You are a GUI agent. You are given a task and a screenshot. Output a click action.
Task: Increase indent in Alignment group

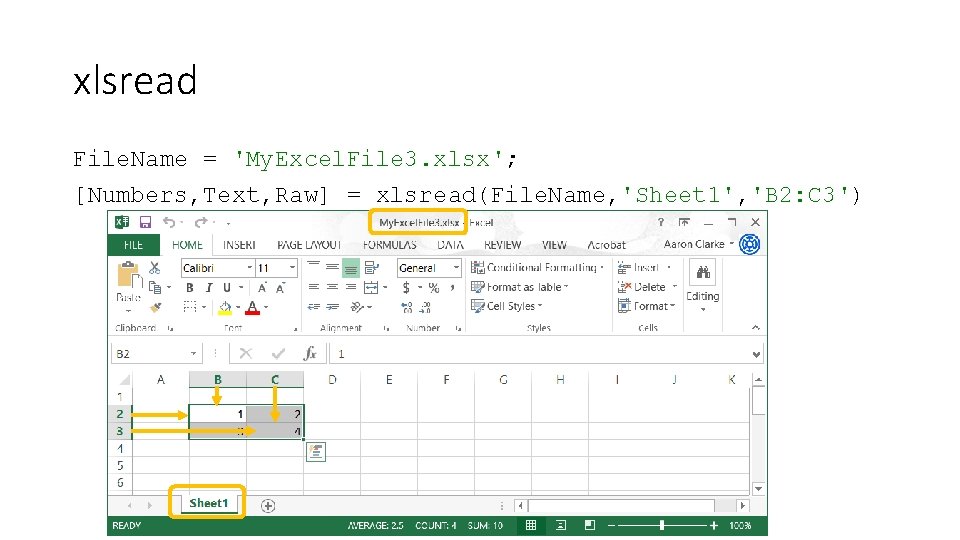coord(332,307)
